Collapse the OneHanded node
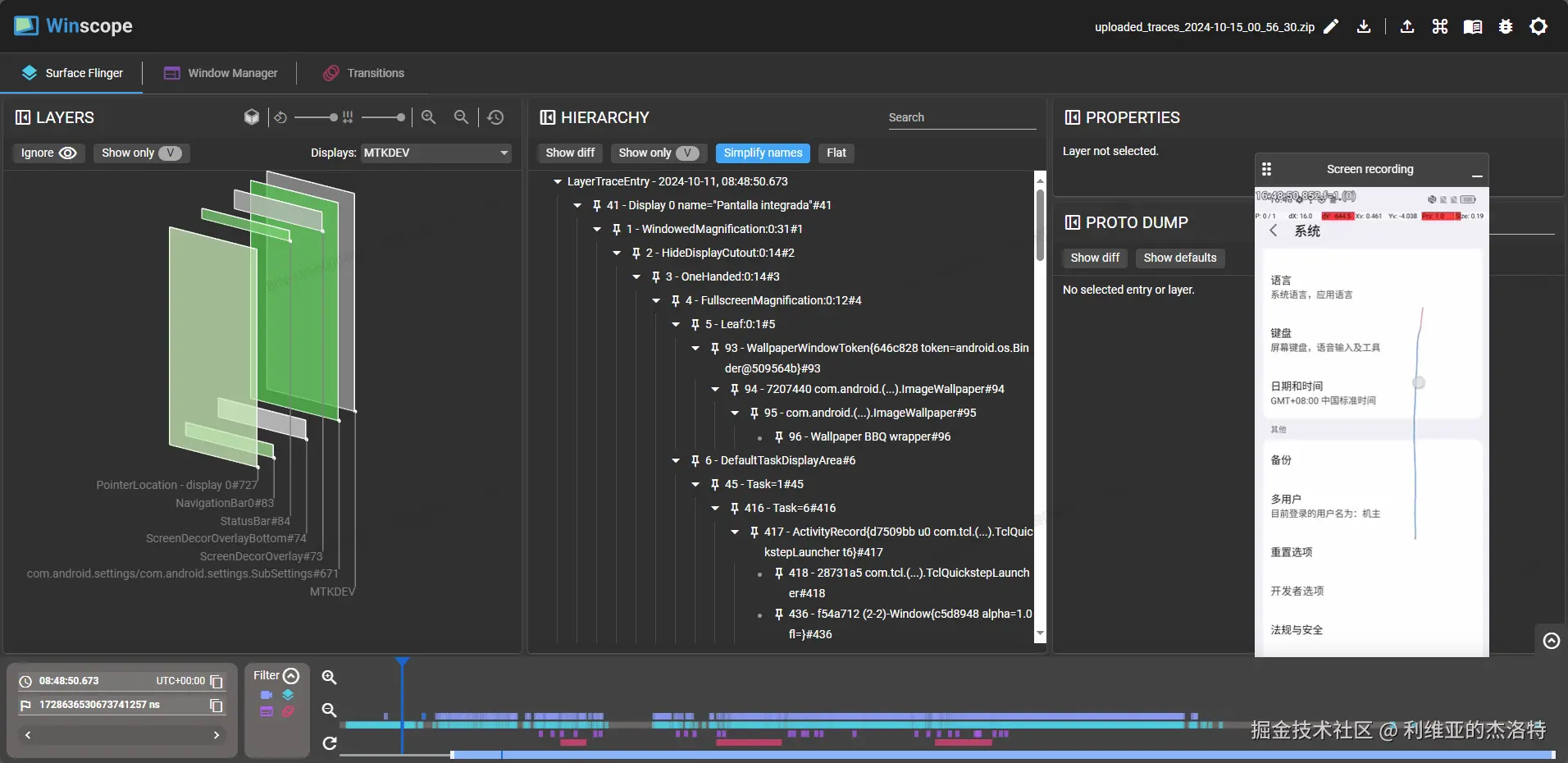 (636, 276)
